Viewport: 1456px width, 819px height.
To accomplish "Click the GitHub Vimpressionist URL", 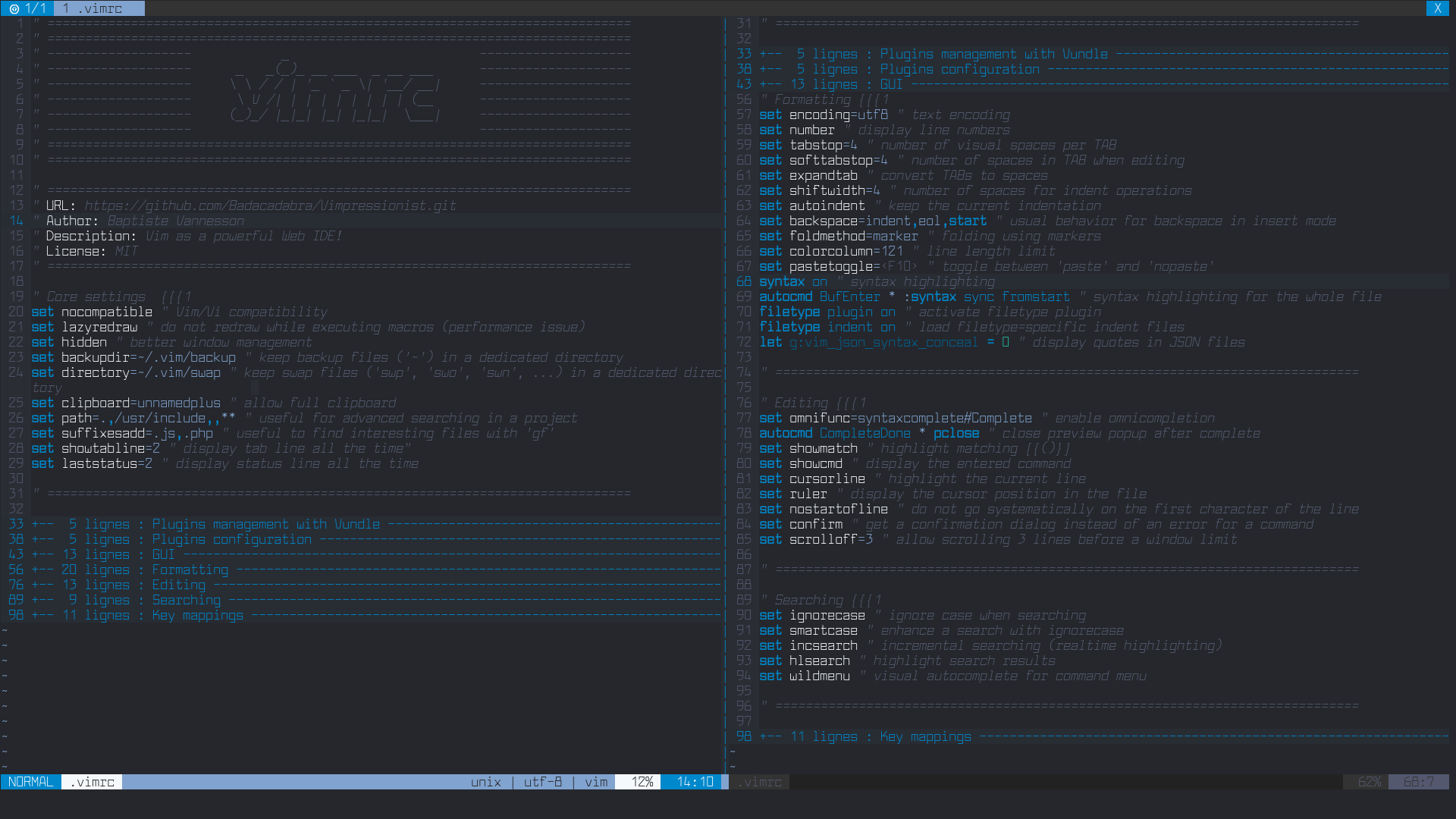I will (x=270, y=206).
